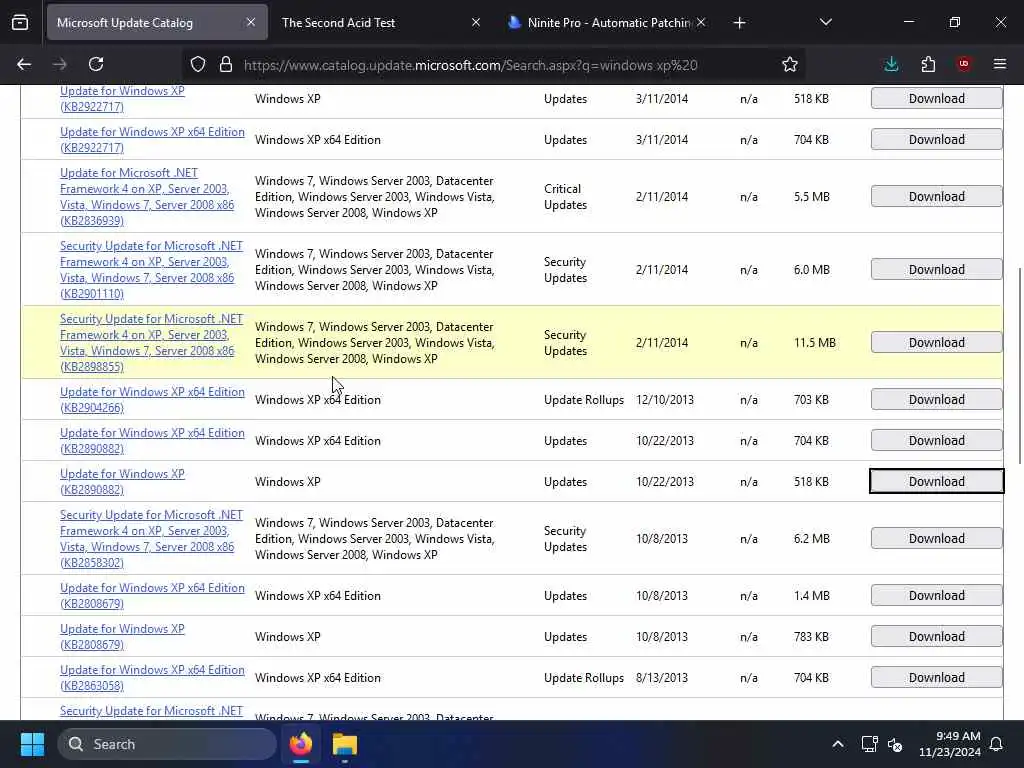Close the Ninite Pro tab
The image size is (1024, 768).
(701, 22)
